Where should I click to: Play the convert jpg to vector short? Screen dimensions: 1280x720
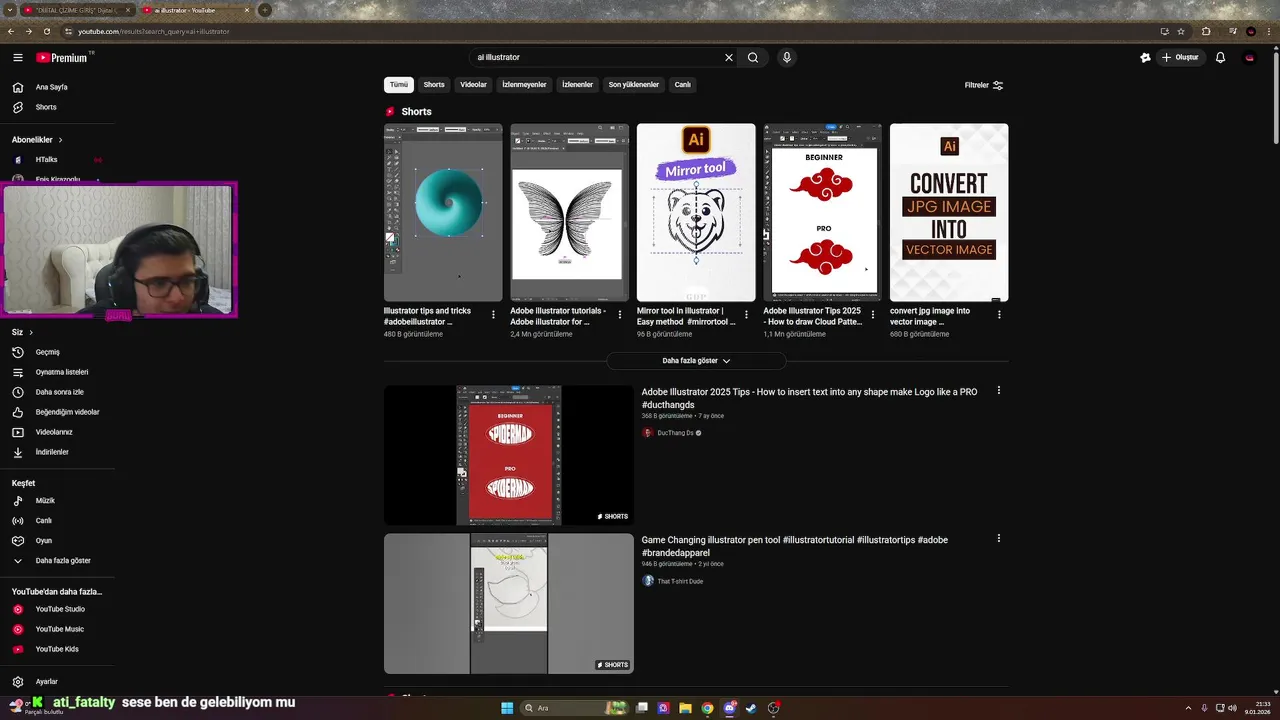click(x=949, y=212)
